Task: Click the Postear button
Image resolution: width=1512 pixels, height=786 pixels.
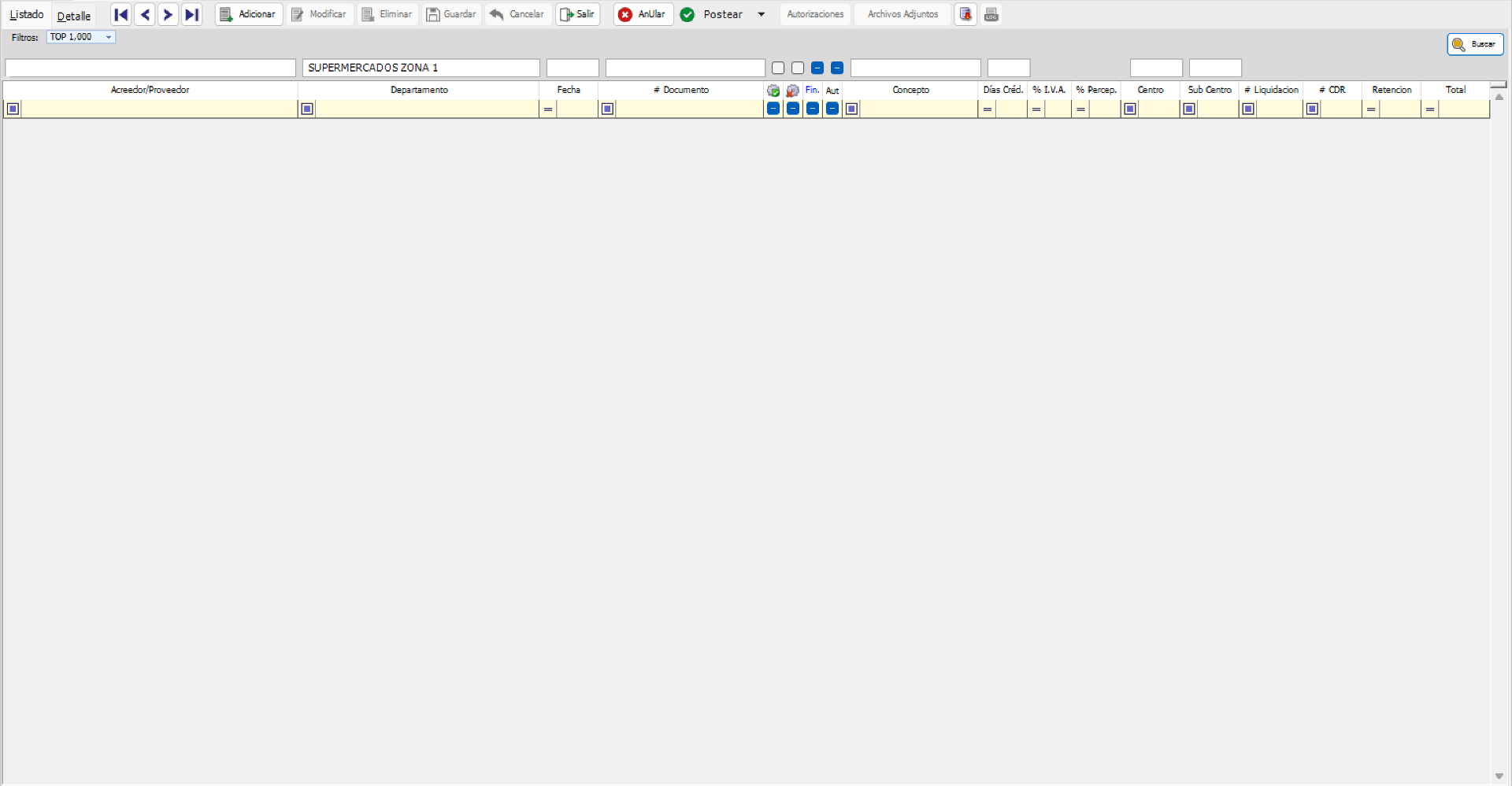Action: 713,14
